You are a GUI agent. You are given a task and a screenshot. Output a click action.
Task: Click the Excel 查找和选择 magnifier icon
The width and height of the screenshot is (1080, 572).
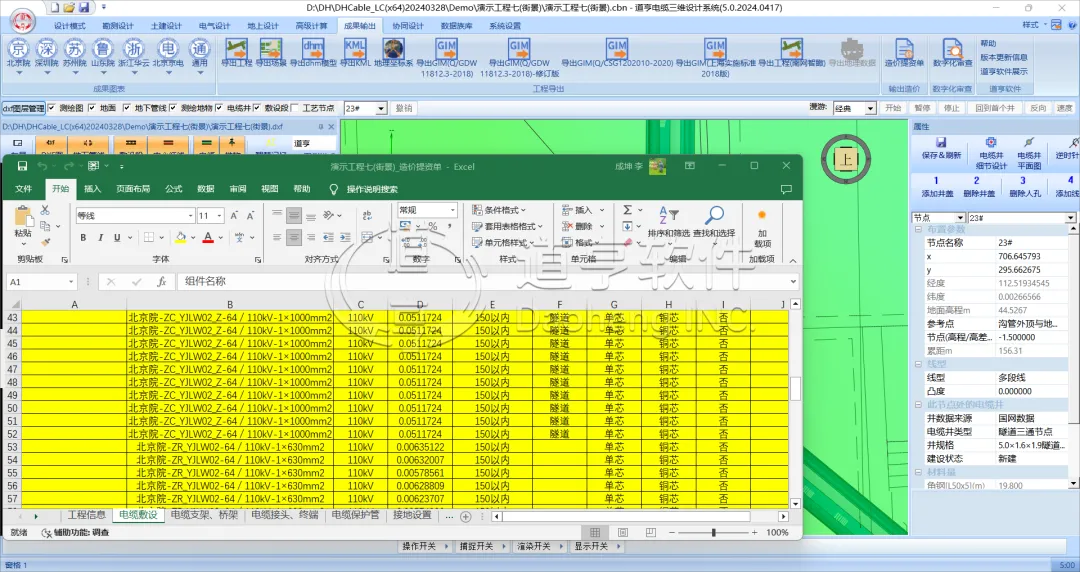click(714, 217)
